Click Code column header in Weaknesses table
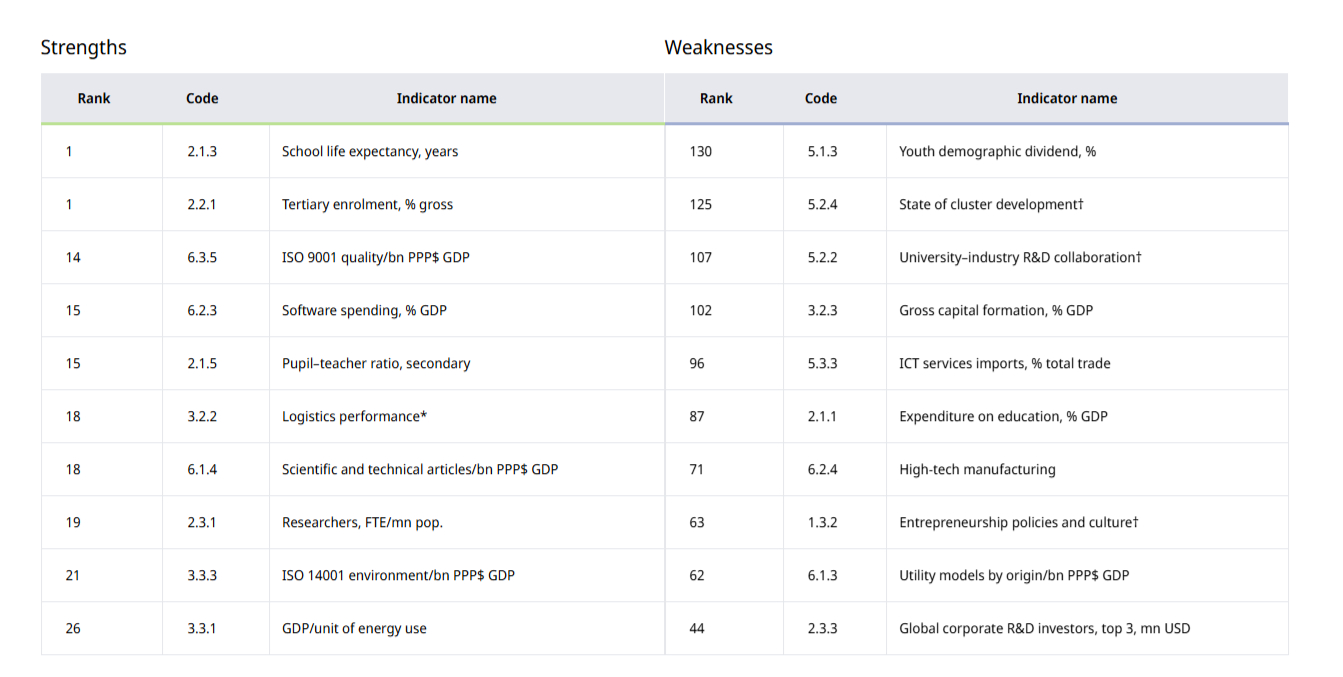The height and width of the screenshot is (677, 1343). (x=820, y=98)
